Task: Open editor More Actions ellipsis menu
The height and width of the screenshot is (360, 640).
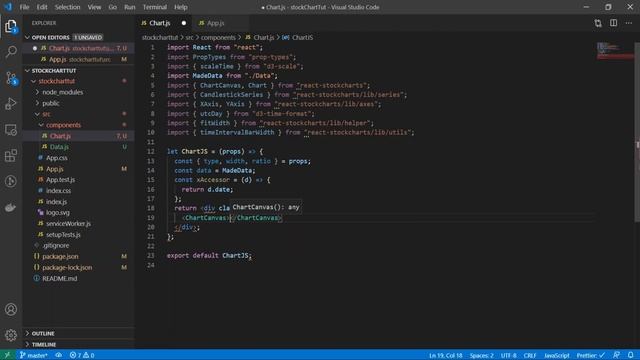Action: tap(629, 23)
